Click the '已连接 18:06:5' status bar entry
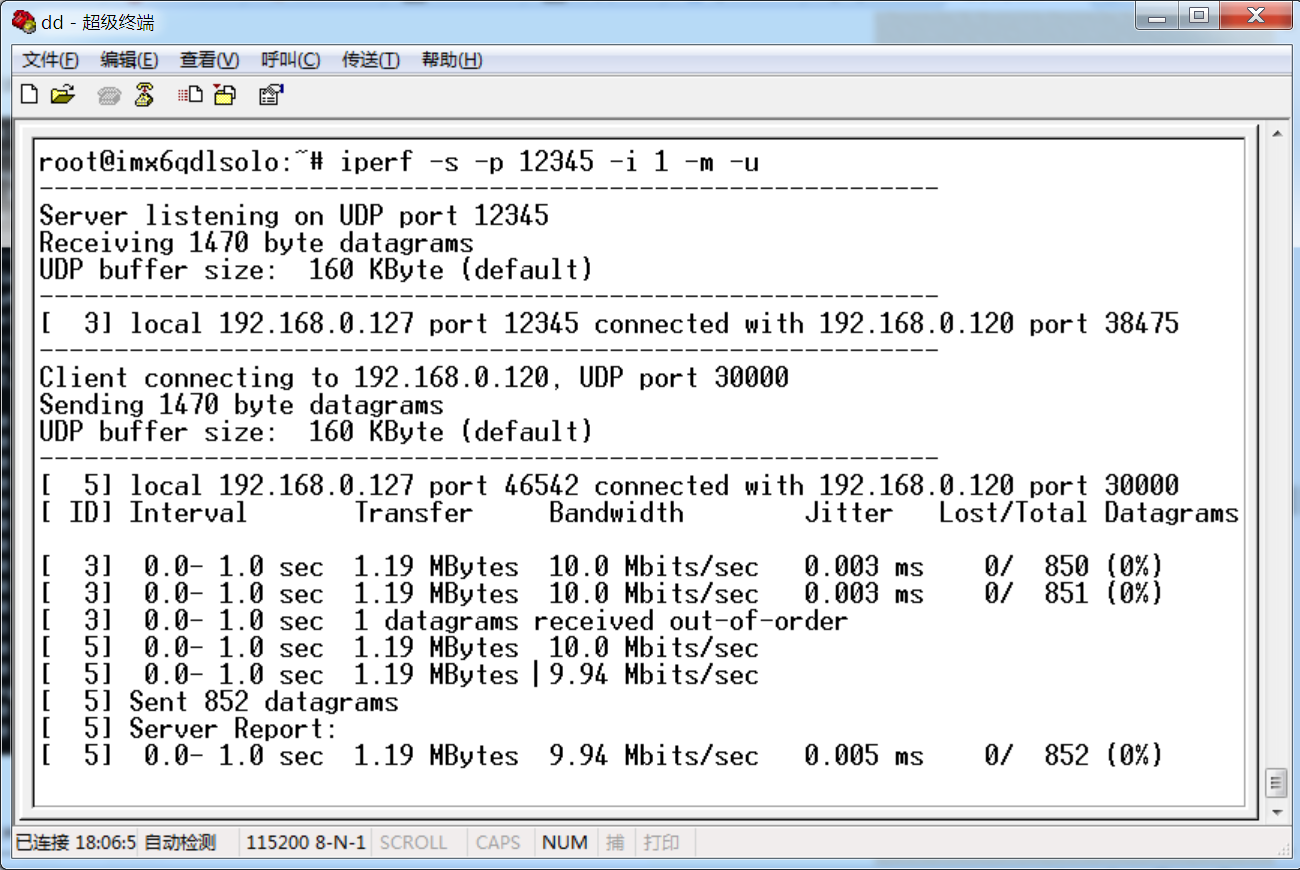 click(x=76, y=843)
